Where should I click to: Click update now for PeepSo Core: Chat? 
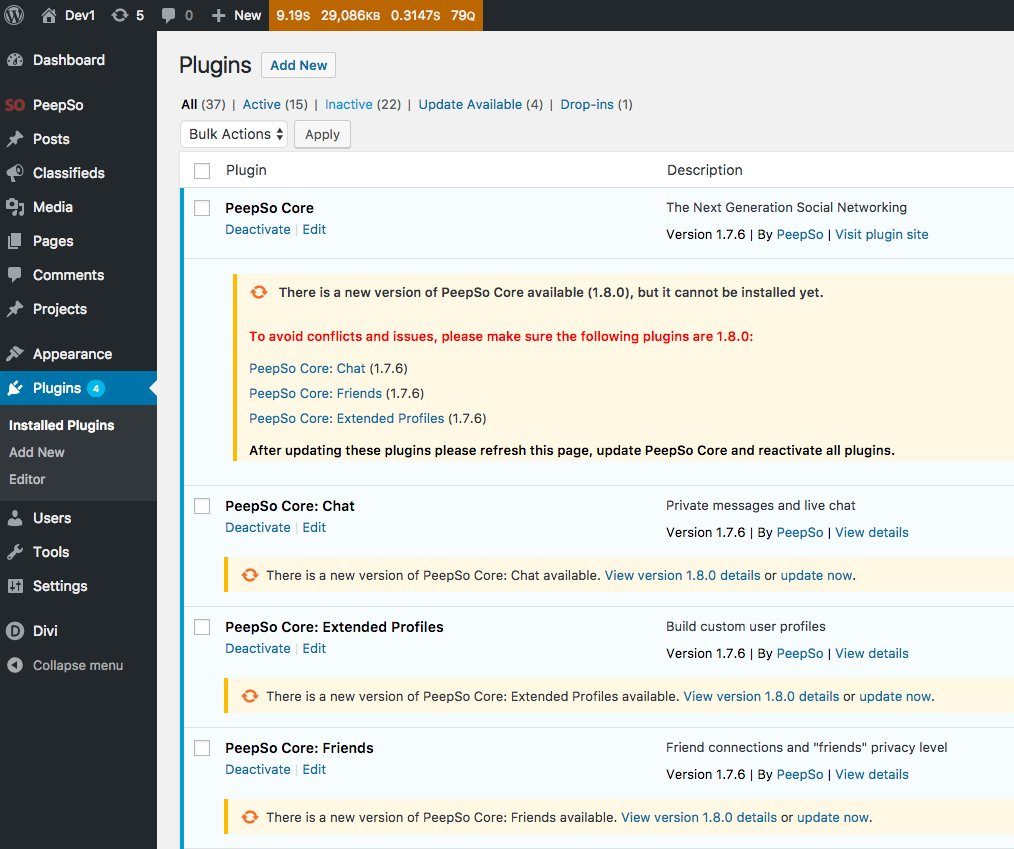tap(816, 575)
